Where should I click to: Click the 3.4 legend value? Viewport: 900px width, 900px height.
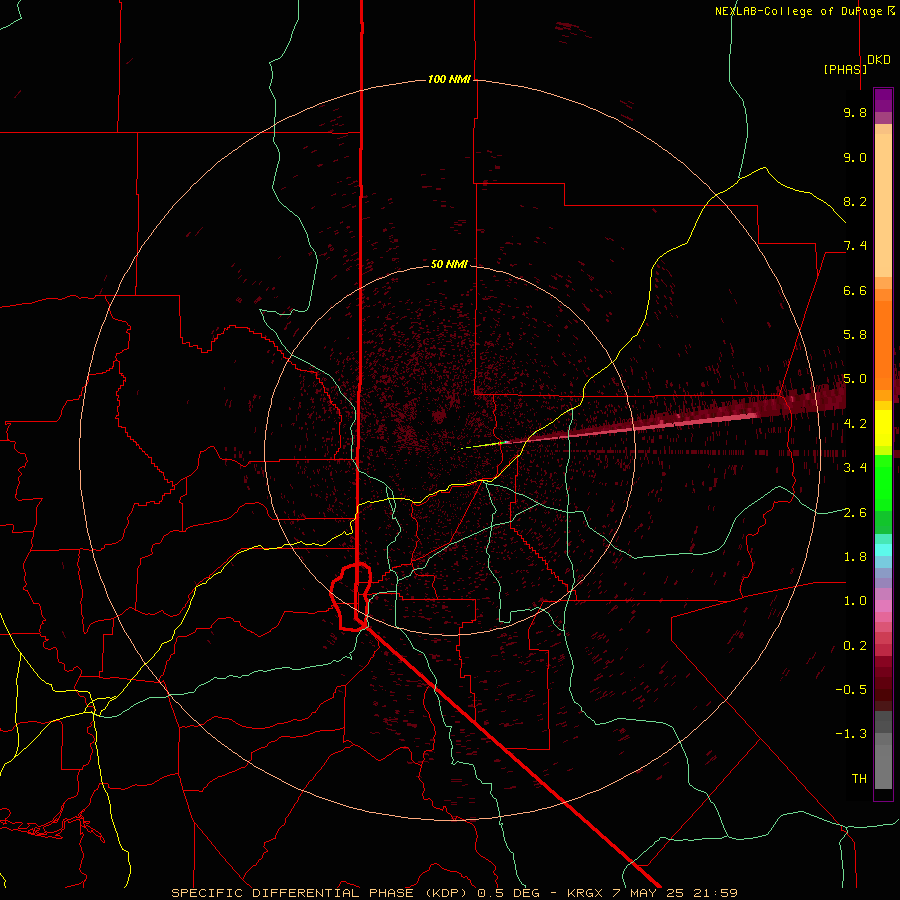coord(855,468)
